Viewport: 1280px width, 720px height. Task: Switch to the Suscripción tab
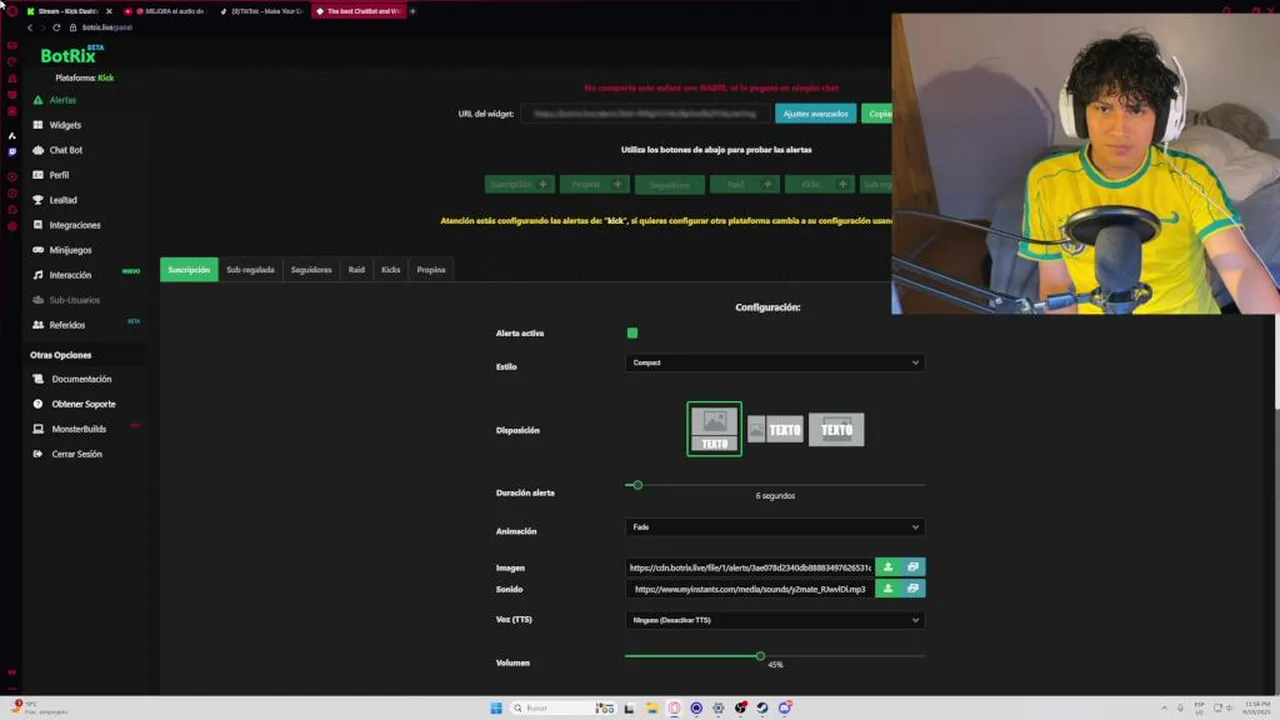[189, 270]
